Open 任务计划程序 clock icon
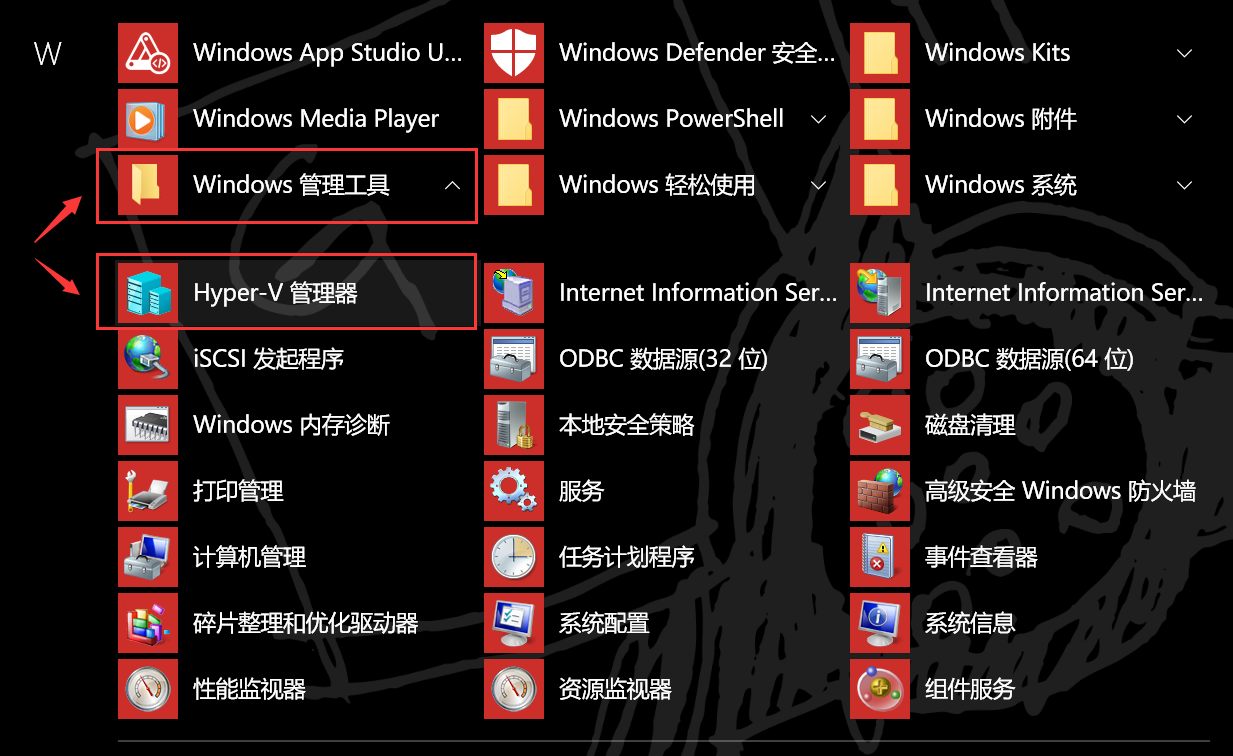This screenshot has height=756, width=1233. coord(514,556)
